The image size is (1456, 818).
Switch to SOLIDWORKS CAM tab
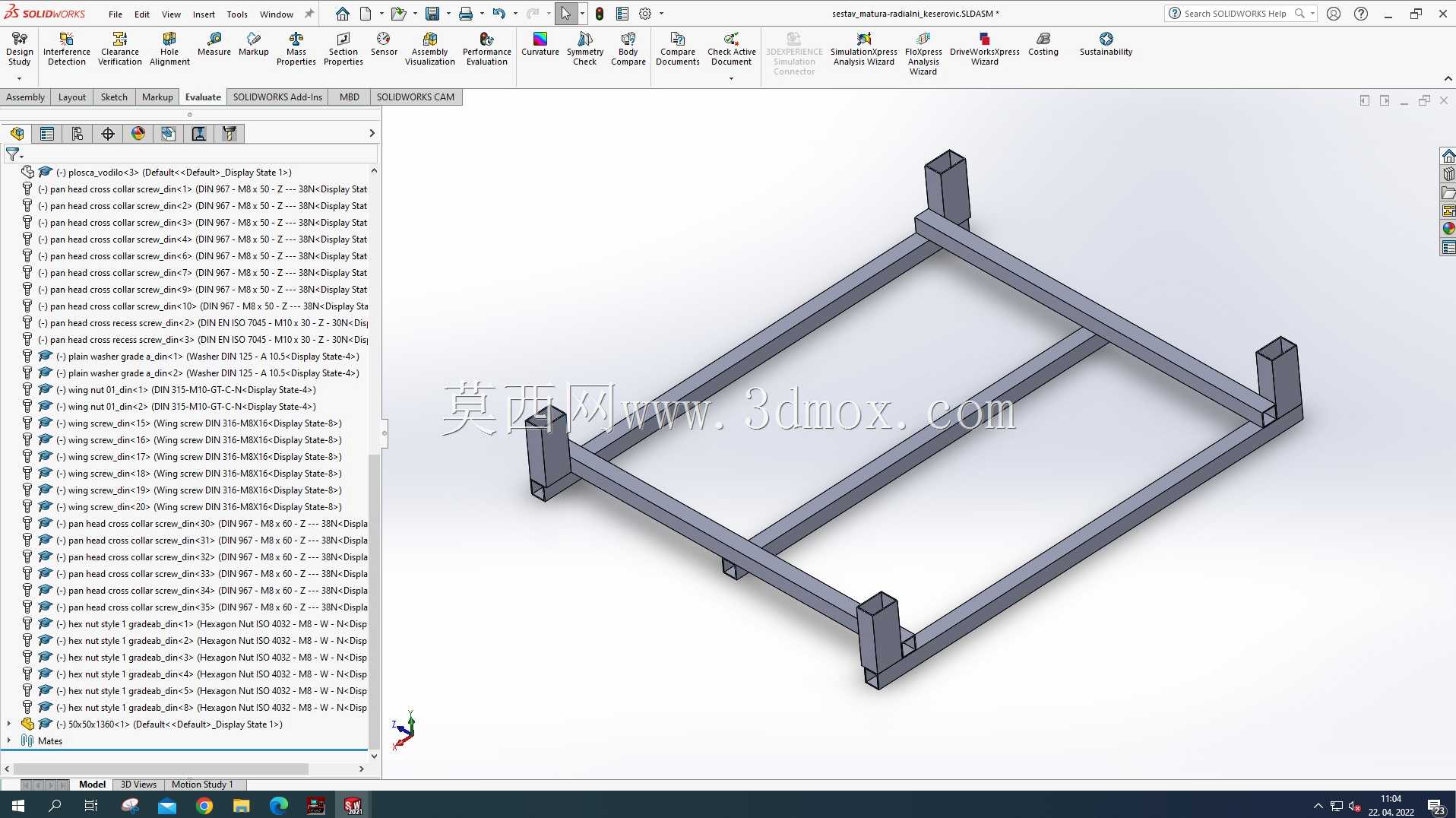tap(416, 97)
